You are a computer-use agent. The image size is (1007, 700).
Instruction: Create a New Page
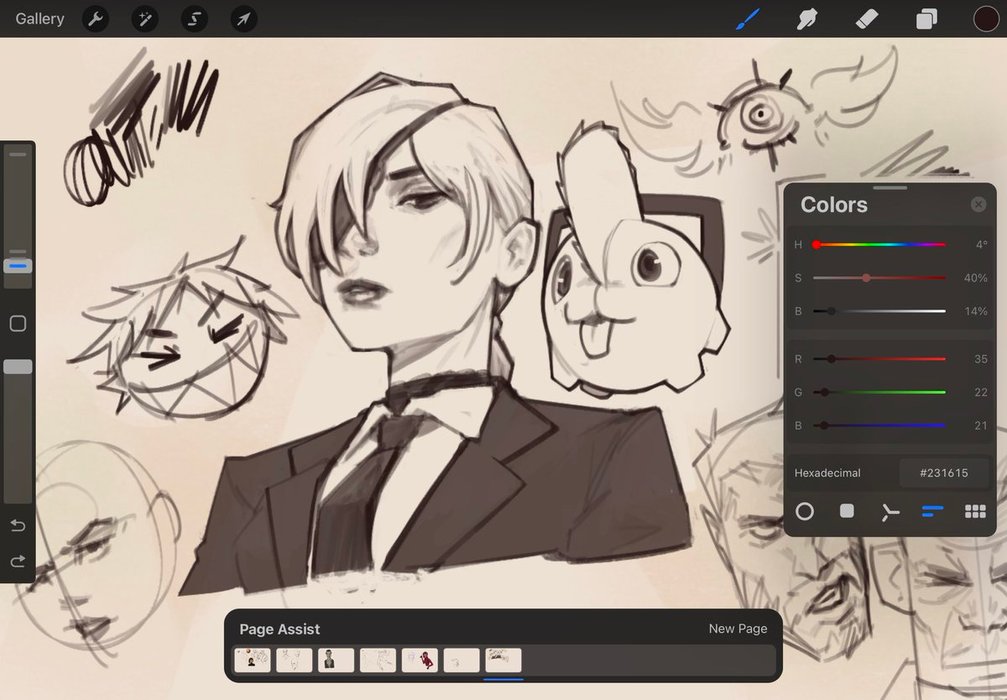[737, 629]
